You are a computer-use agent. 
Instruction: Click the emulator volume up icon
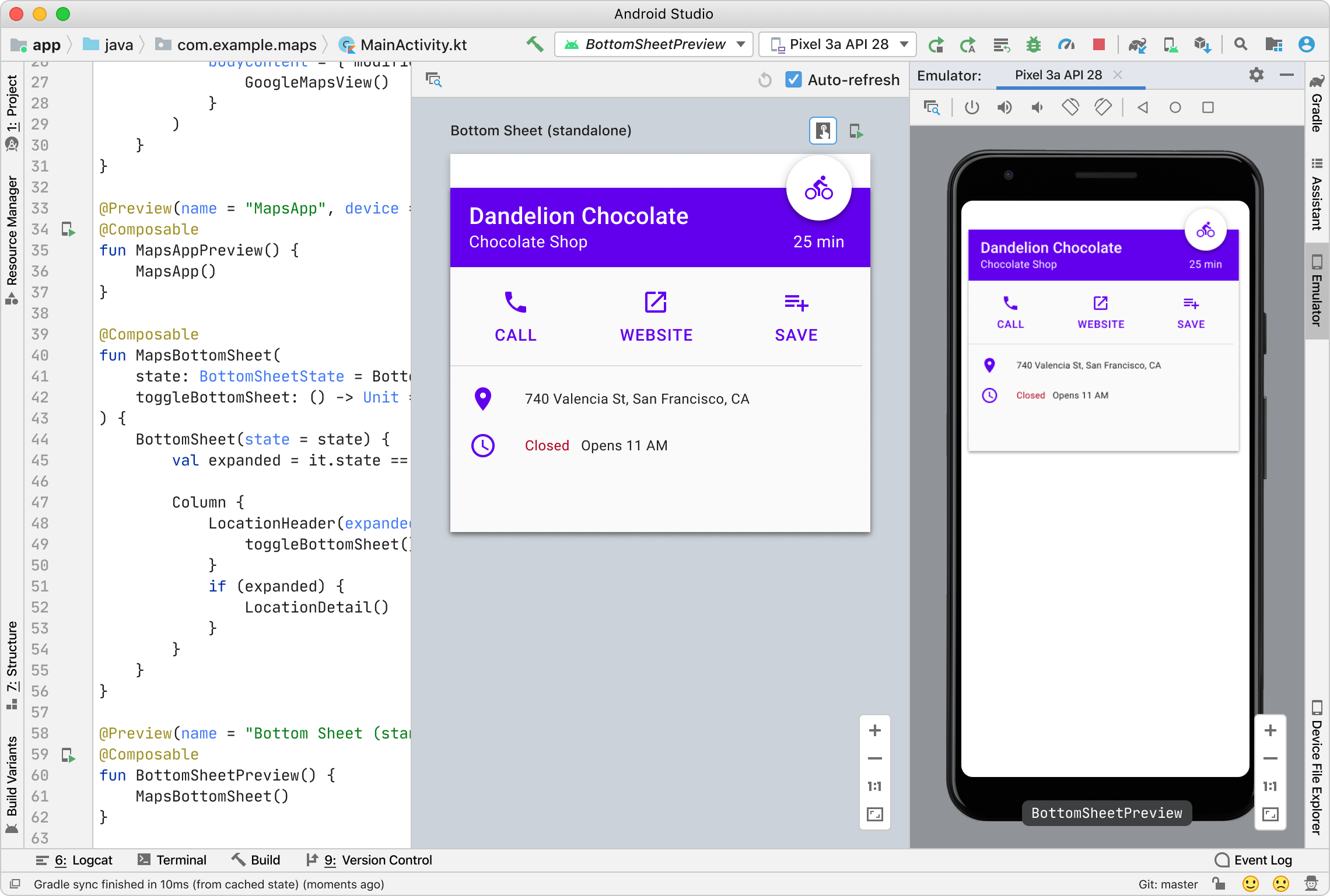[x=1005, y=107]
